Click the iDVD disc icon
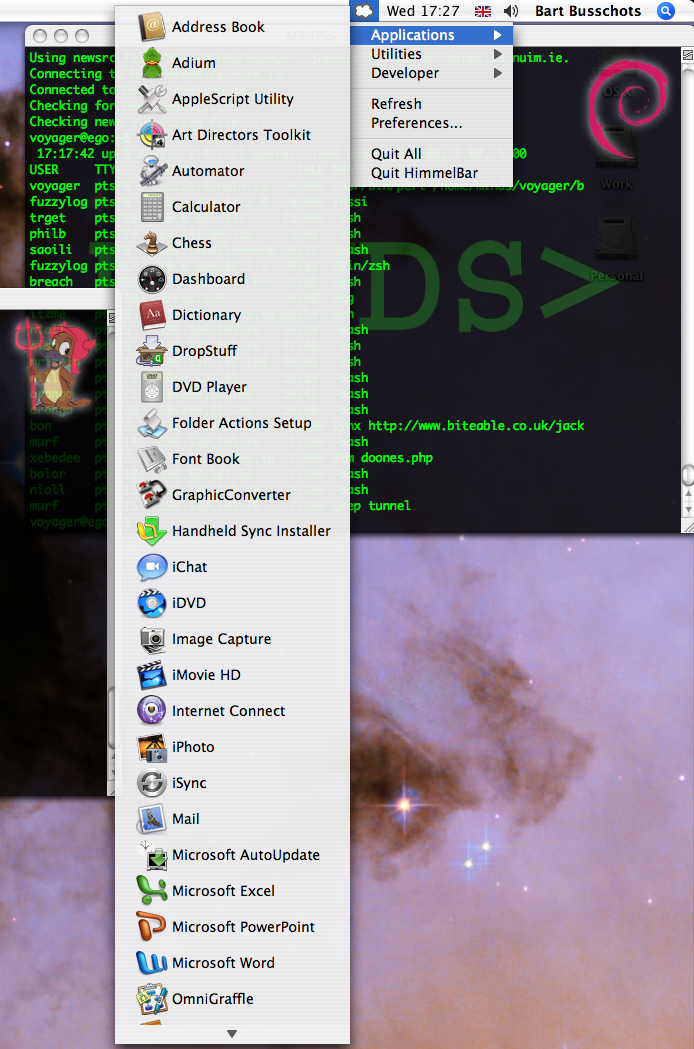 coord(152,603)
